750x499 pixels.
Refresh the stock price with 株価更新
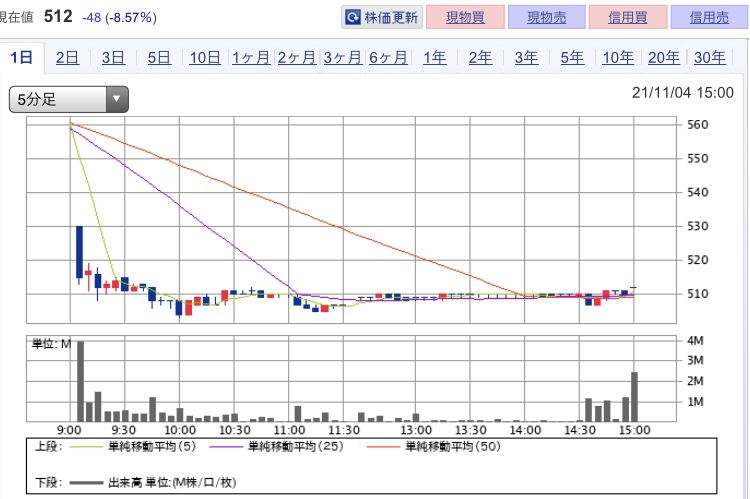382,18
